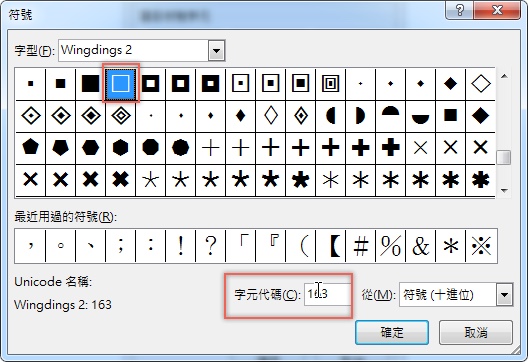
Task: Click the 字元代碼 character code field
Action: click(327, 294)
